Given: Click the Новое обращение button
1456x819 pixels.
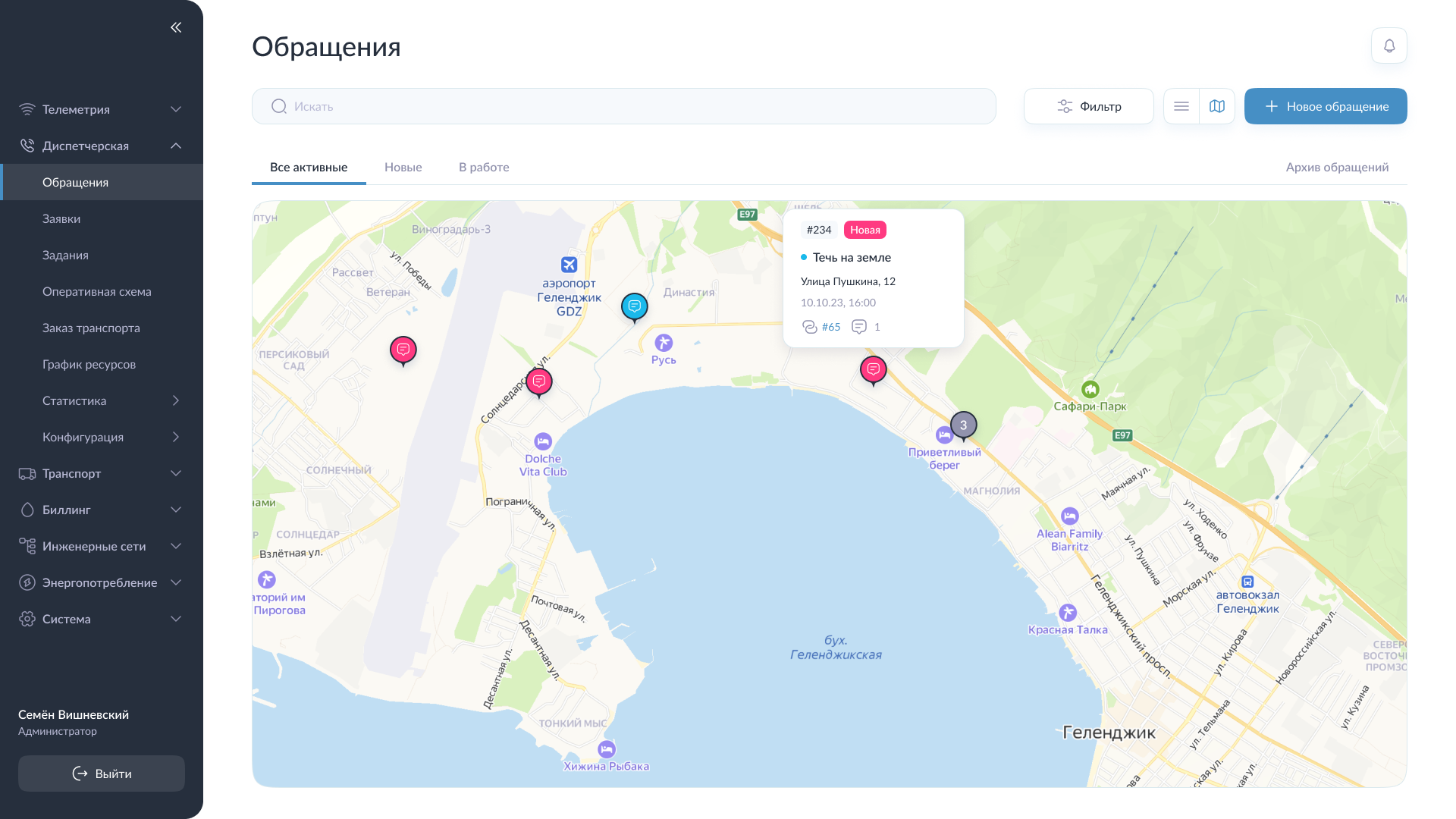Looking at the screenshot, I should coord(1325,106).
